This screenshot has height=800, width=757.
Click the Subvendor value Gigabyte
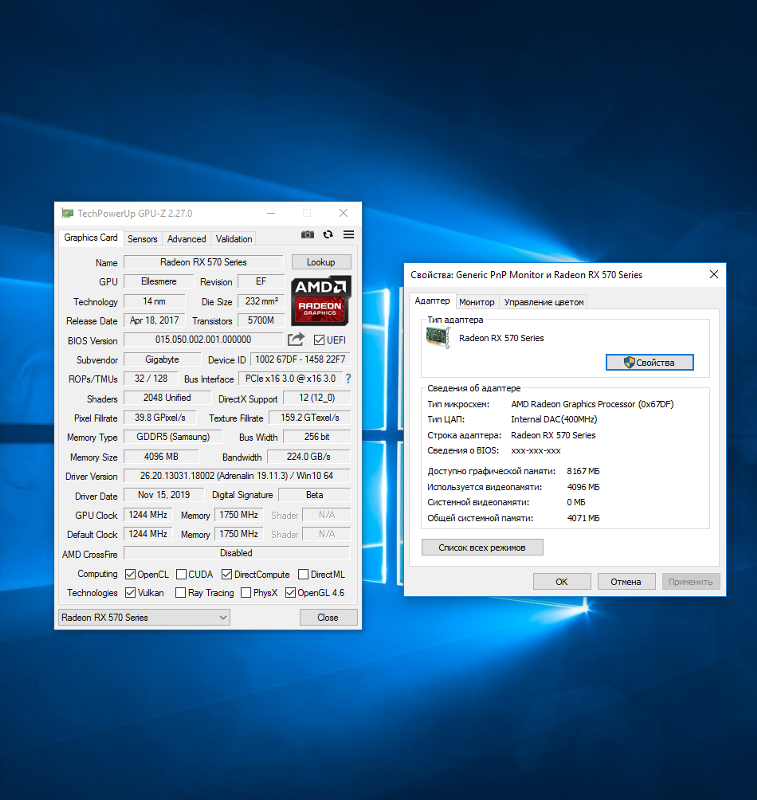(162, 359)
